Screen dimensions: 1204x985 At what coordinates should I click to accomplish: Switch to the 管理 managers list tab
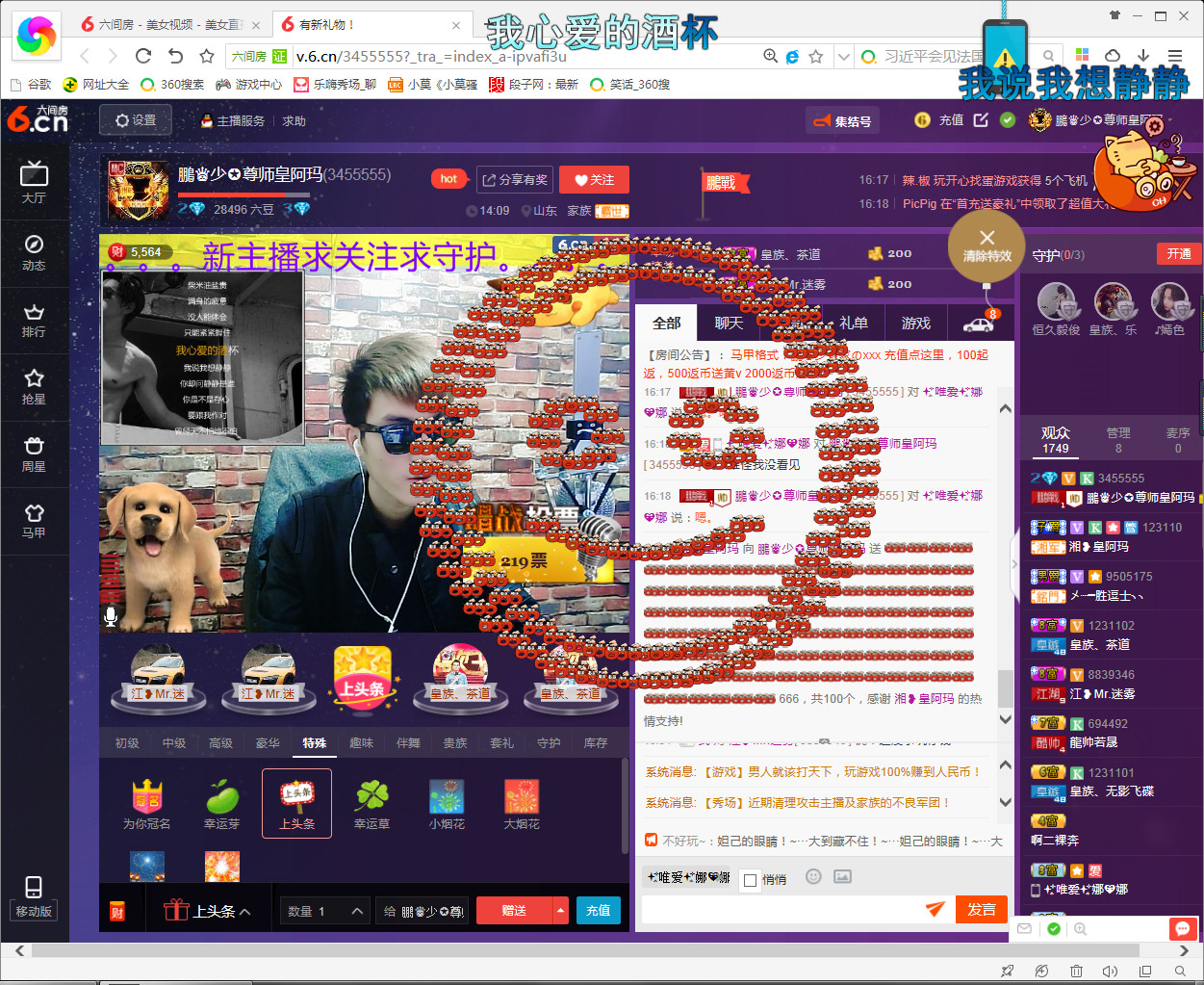coord(1118,440)
